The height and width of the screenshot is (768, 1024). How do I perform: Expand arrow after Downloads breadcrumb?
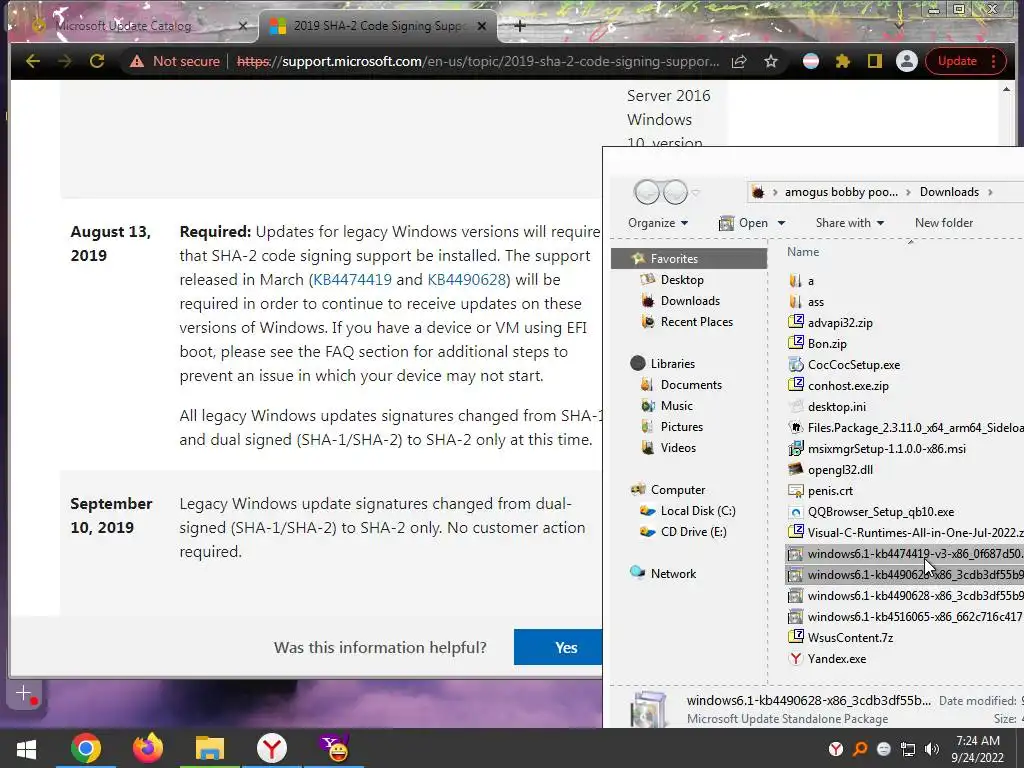pos(990,192)
